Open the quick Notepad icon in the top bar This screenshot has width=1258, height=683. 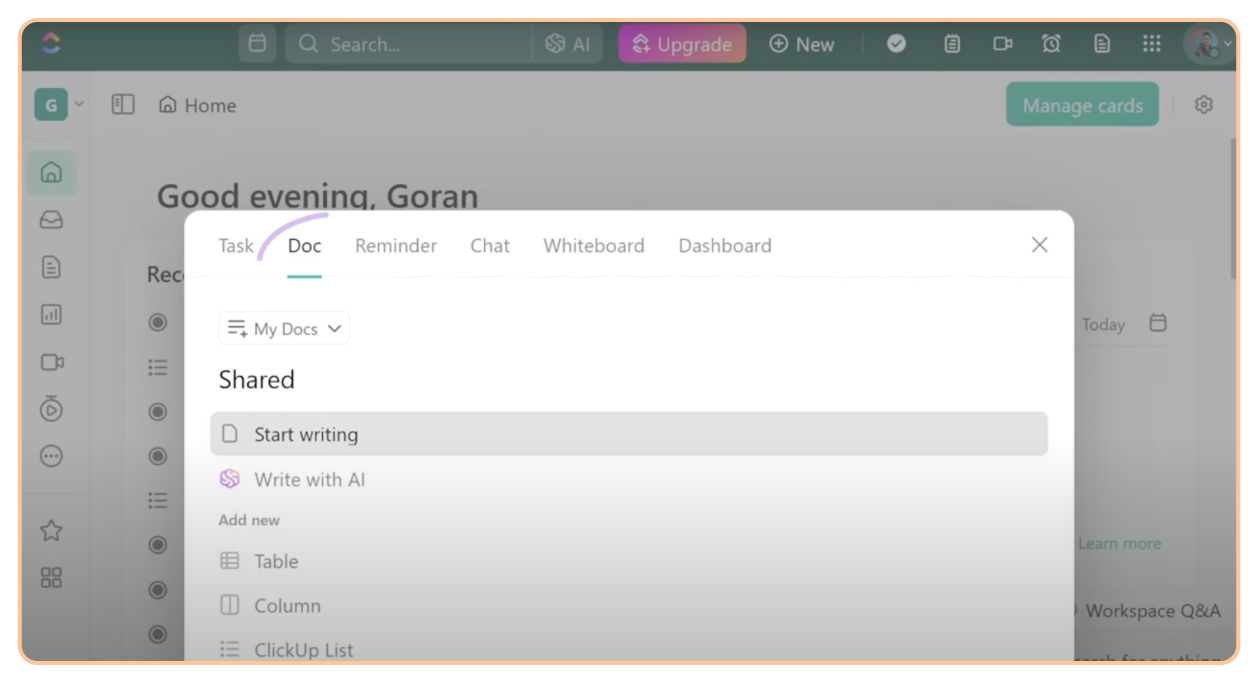tap(951, 43)
